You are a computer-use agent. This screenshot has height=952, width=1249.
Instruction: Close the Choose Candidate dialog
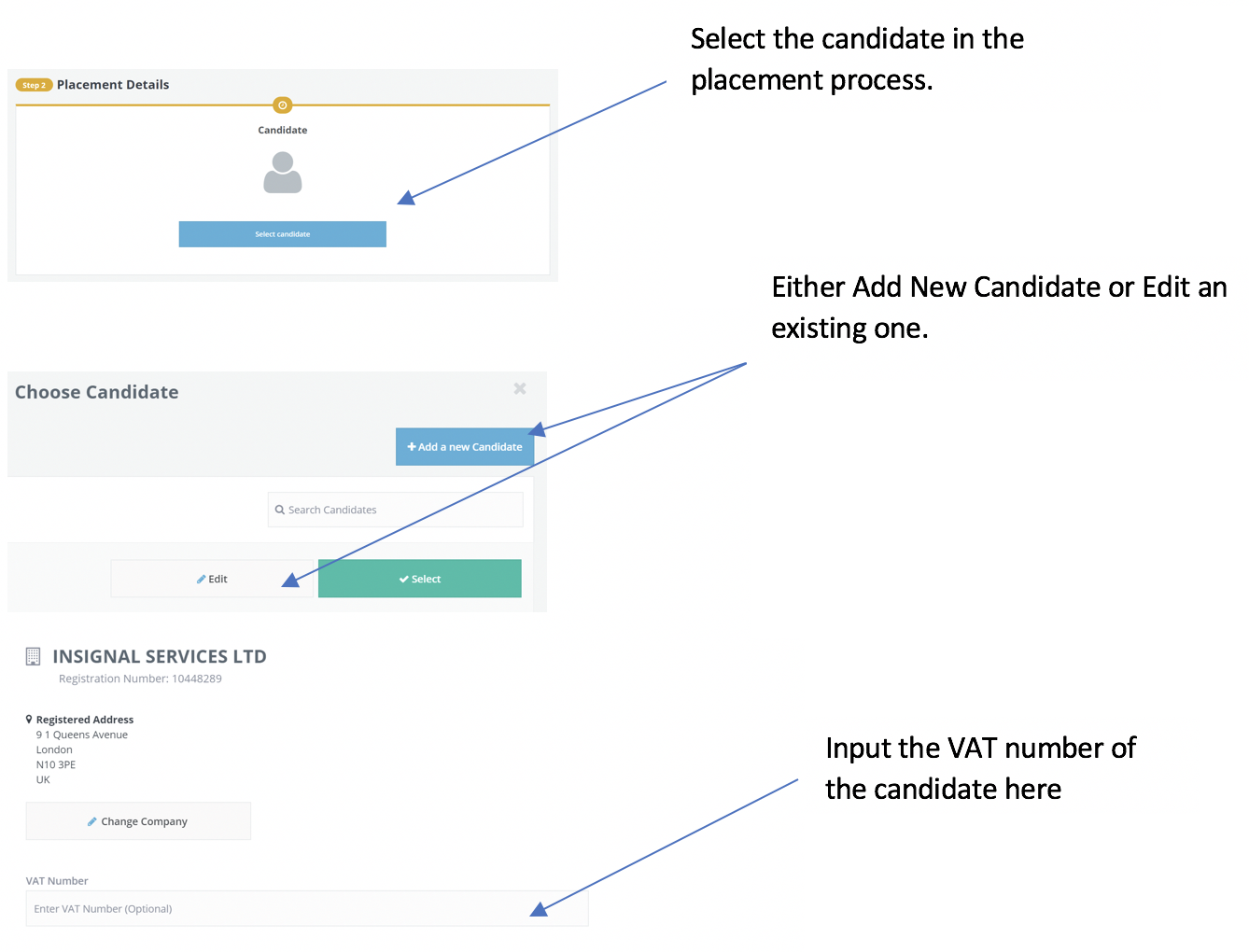pyautogui.click(x=520, y=388)
